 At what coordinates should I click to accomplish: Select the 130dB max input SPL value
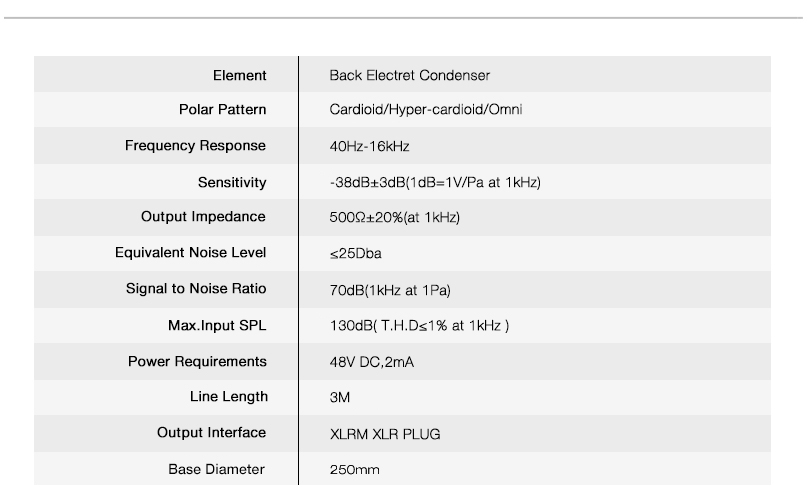point(420,326)
